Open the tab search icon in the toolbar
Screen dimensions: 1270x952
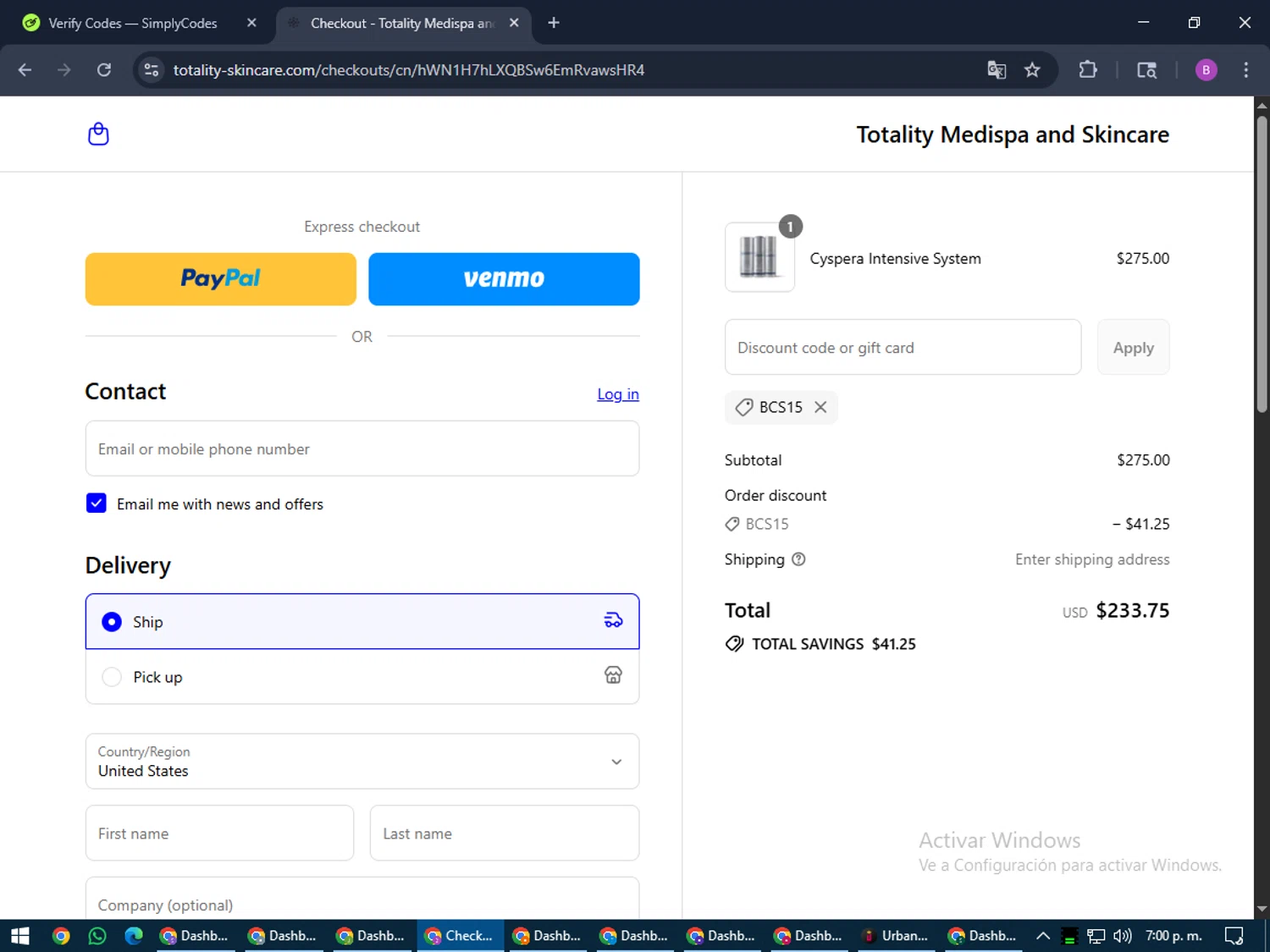(1146, 70)
